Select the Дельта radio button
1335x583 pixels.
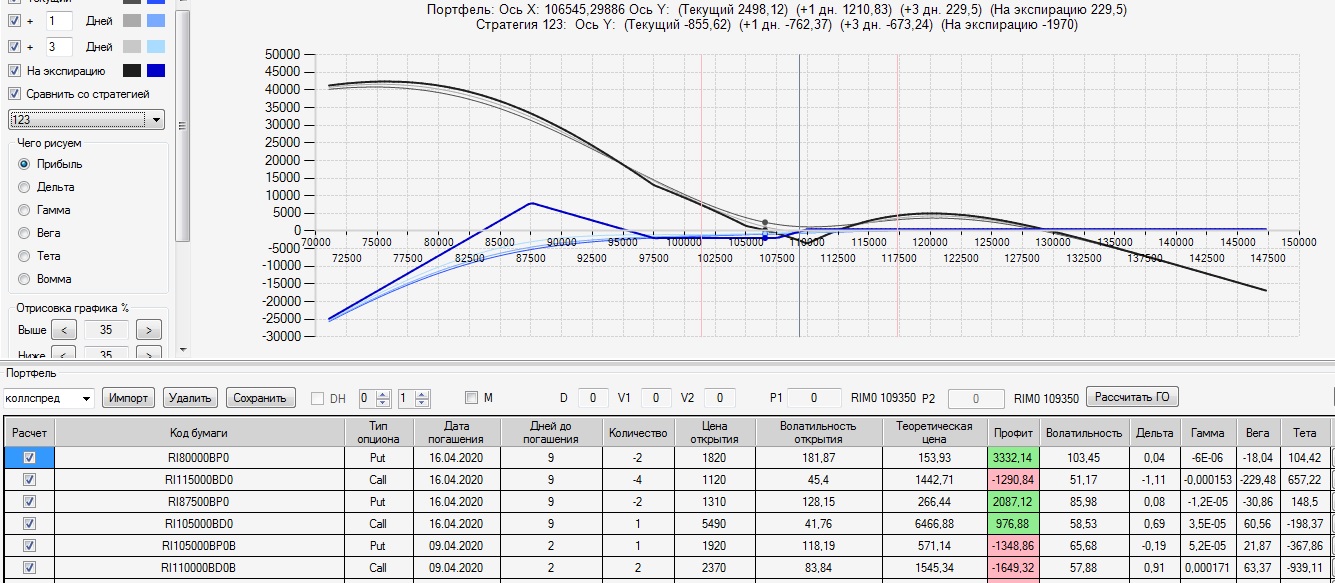point(24,187)
